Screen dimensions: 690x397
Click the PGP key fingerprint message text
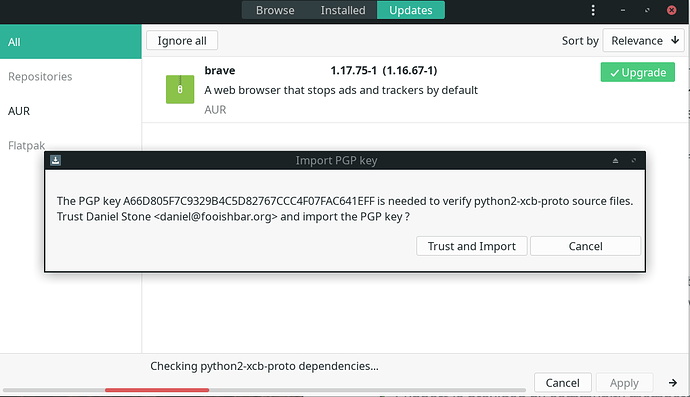pos(345,201)
